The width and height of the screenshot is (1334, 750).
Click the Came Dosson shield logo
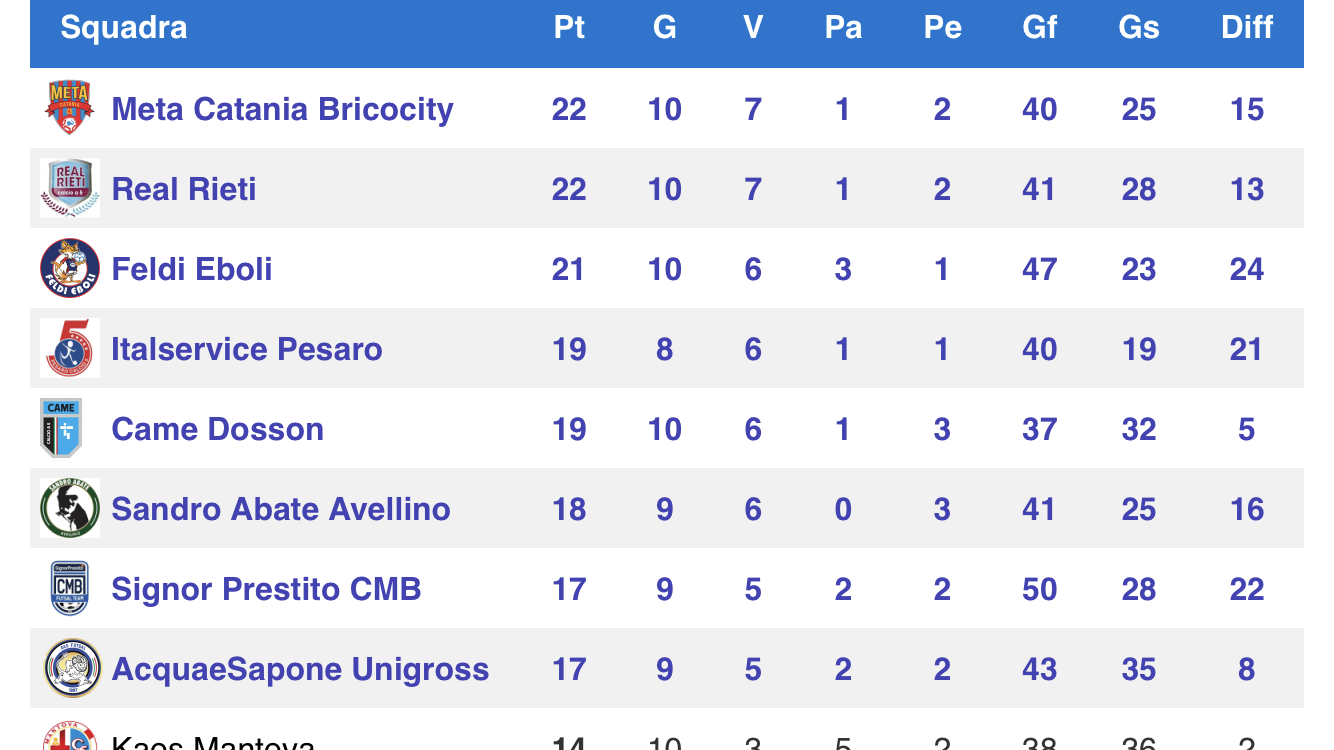coord(61,428)
